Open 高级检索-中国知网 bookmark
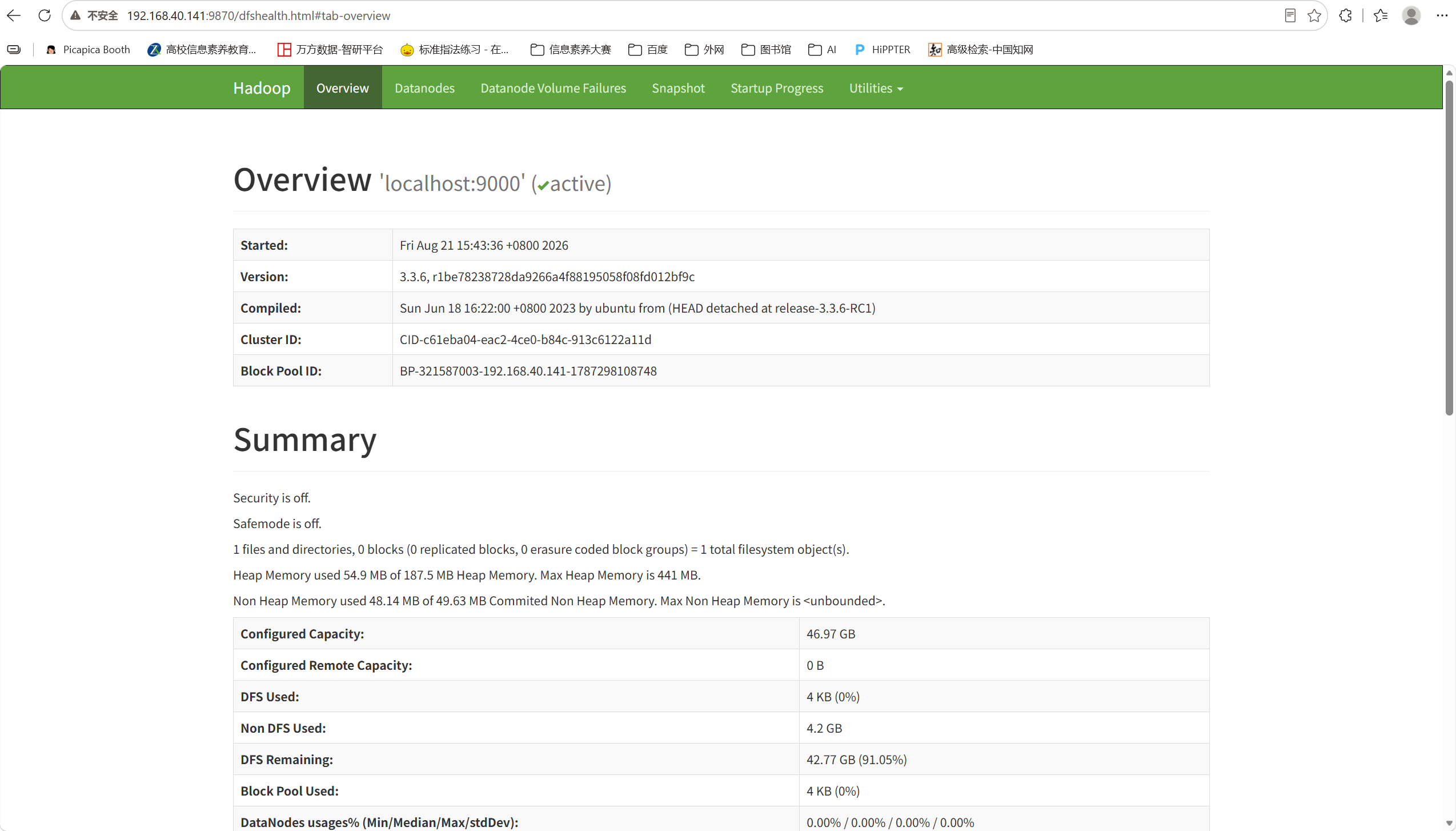This screenshot has height=831, width=1456. pos(981,50)
